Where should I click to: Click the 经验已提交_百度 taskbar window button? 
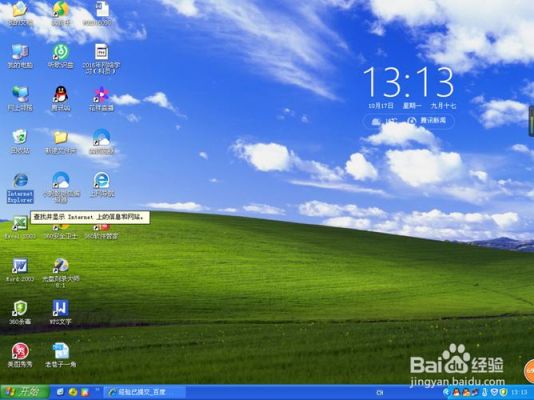(x=144, y=393)
